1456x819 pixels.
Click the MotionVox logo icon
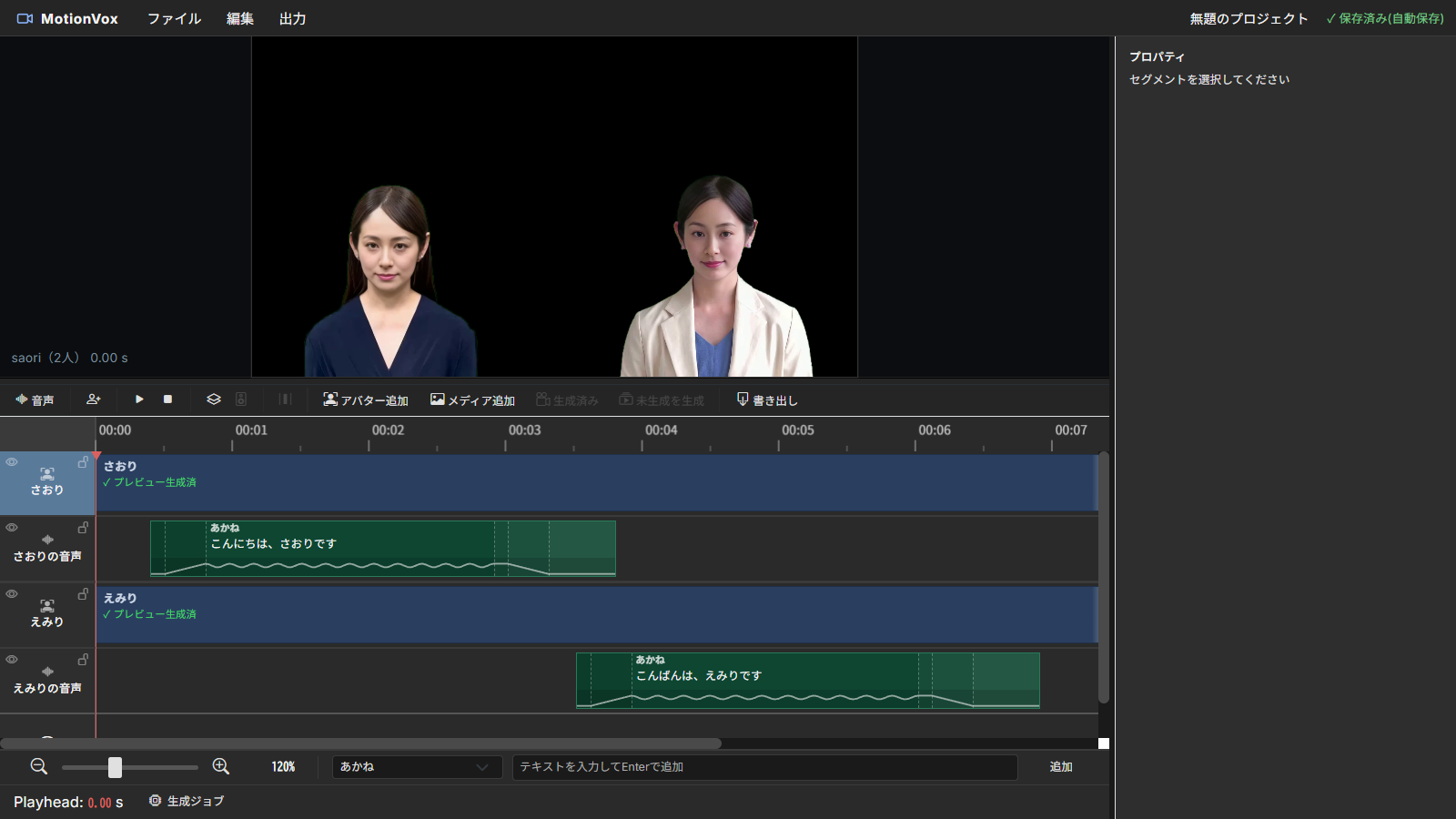pyautogui.click(x=25, y=18)
